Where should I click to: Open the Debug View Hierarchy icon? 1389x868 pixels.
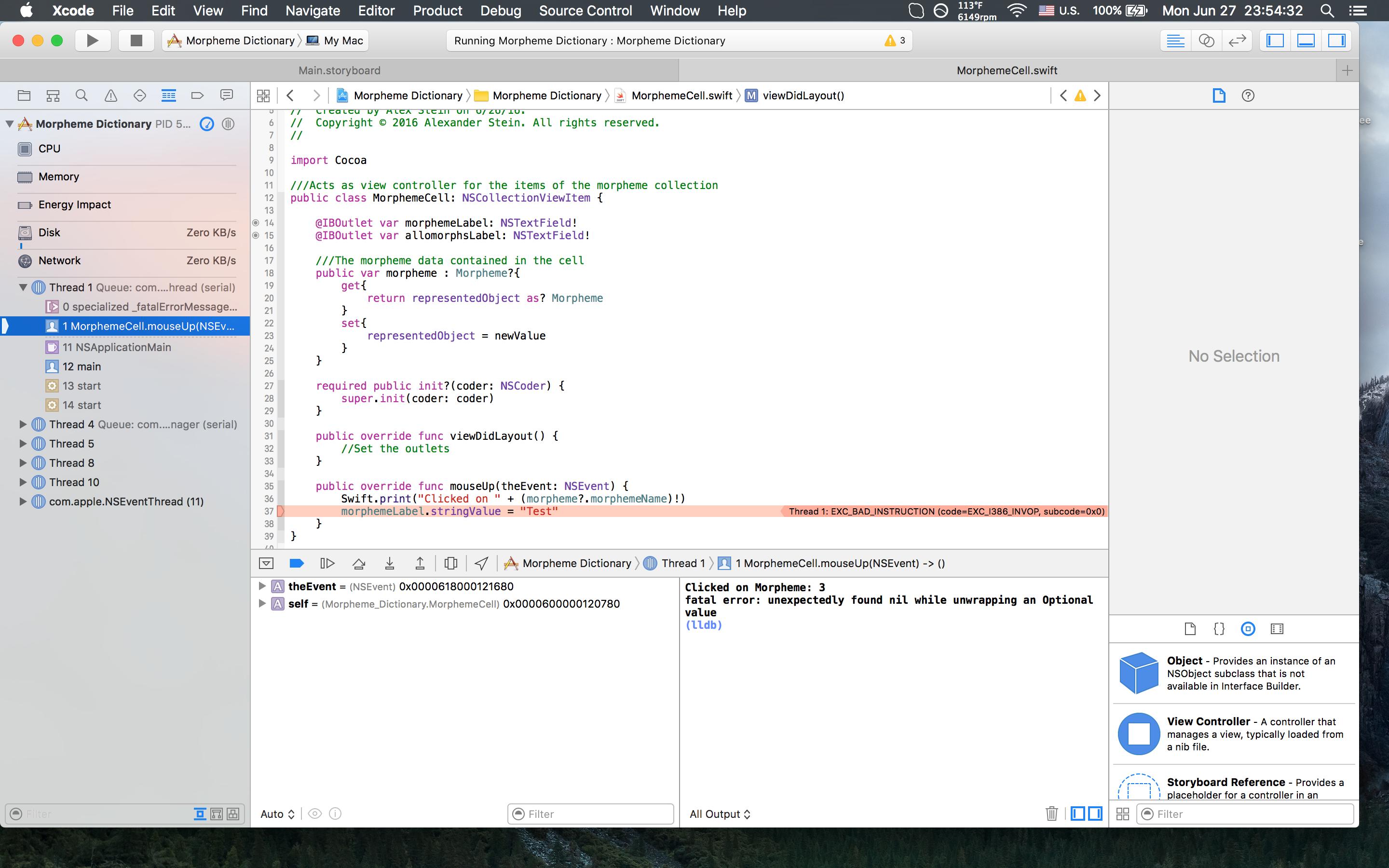pos(450,563)
